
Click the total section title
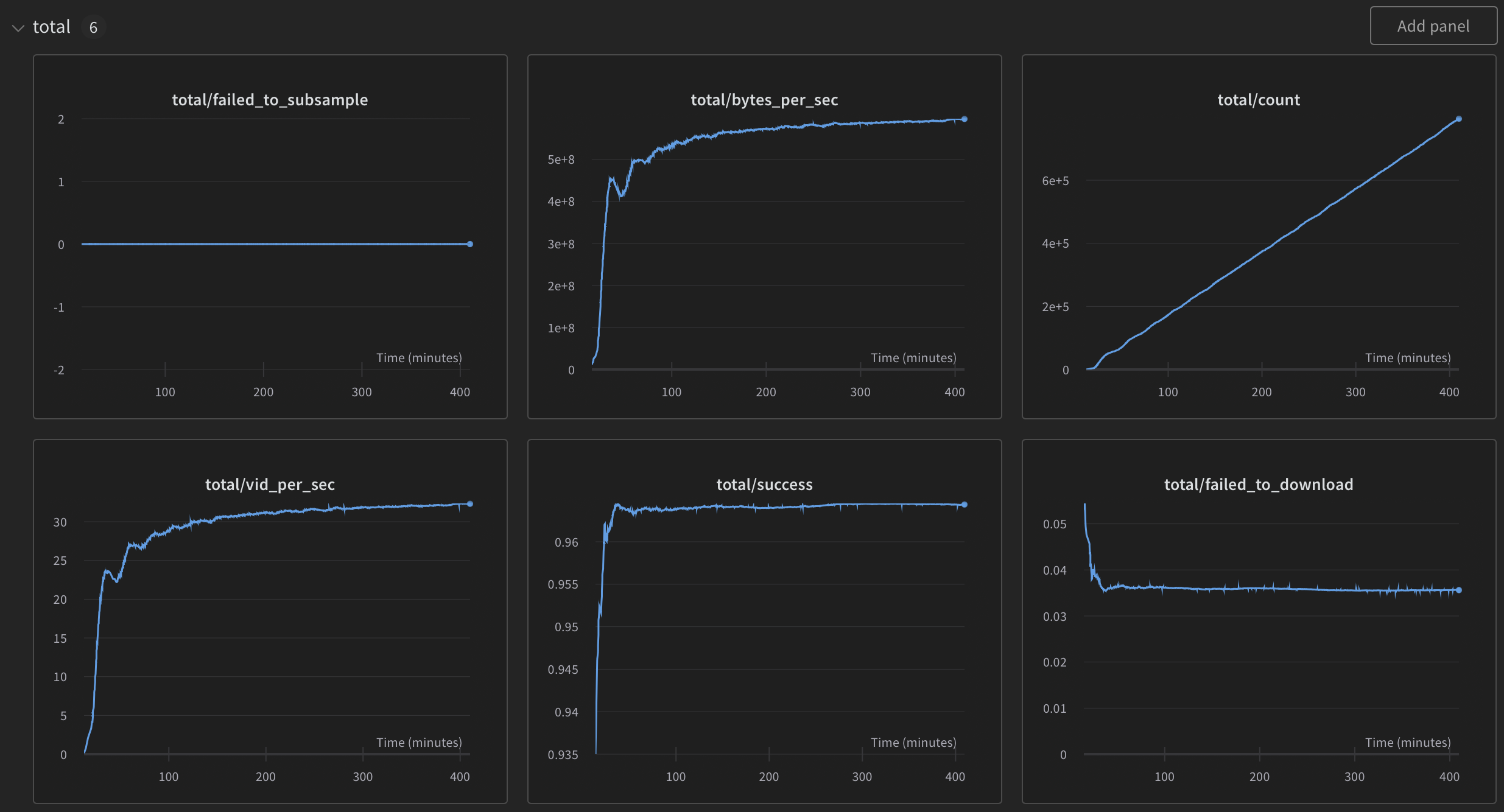point(52,27)
